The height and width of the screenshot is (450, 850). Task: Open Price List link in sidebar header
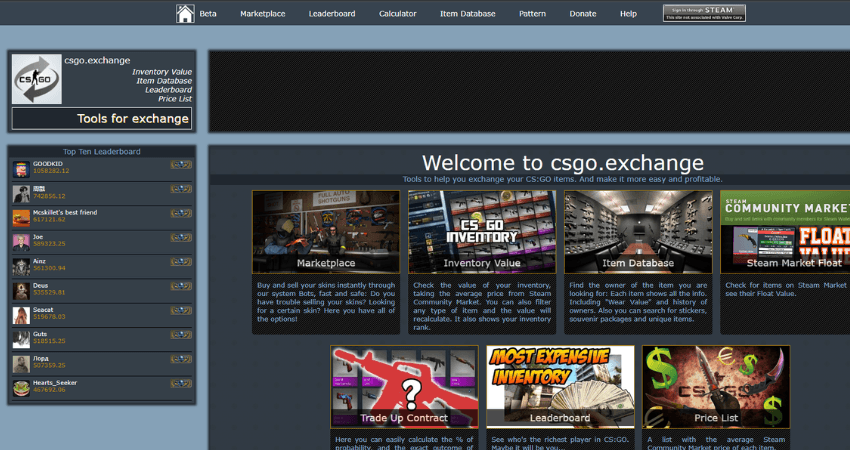(175, 99)
